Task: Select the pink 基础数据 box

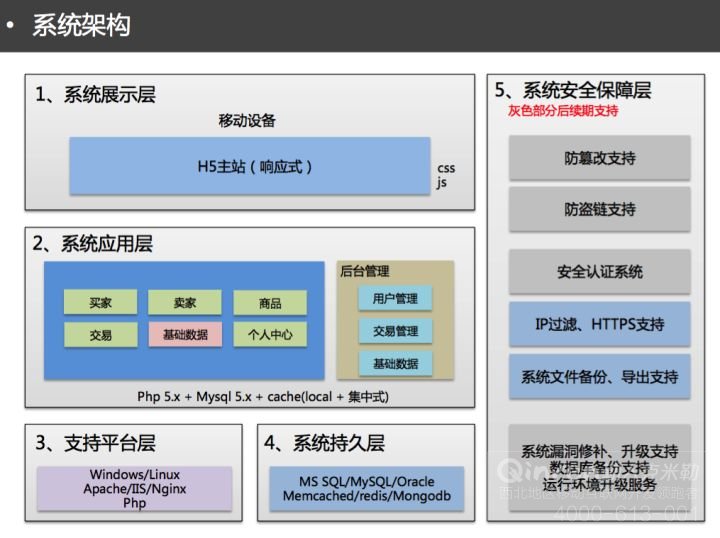Action: (185, 334)
